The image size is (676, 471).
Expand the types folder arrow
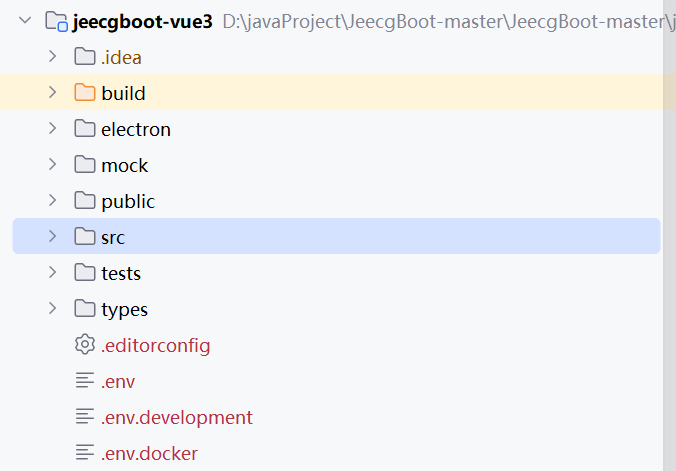click(x=53, y=308)
